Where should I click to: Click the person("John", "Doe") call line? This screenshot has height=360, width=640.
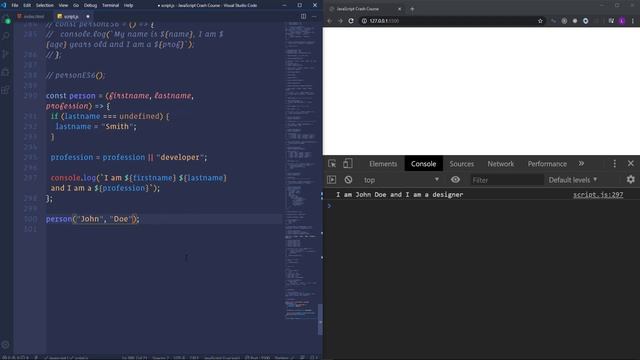pos(93,219)
